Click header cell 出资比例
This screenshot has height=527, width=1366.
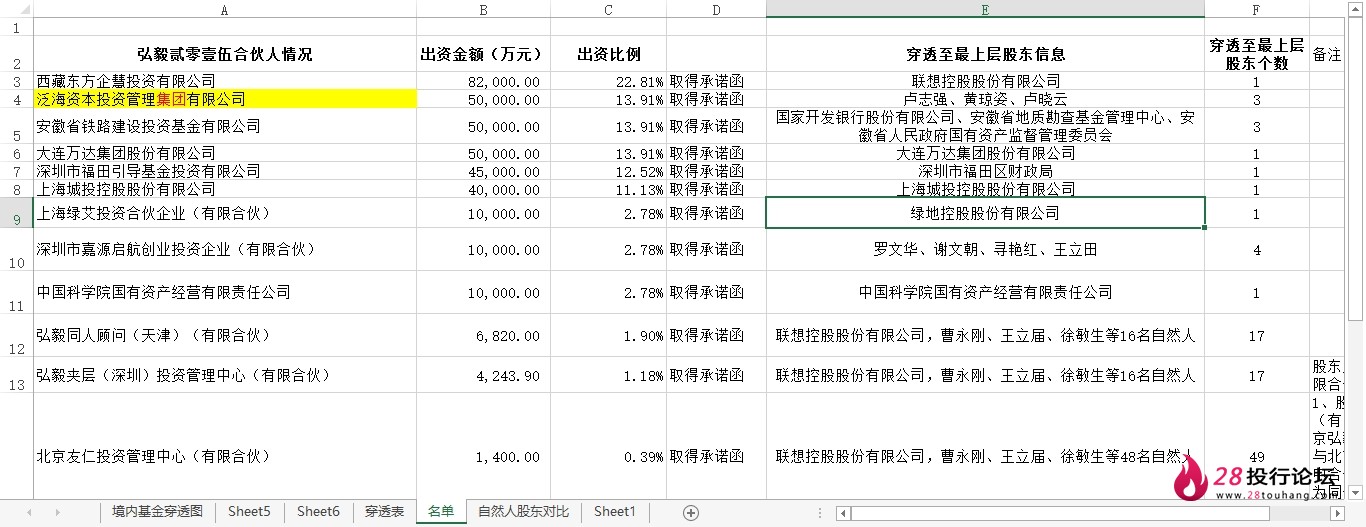(x=608, y=54)
